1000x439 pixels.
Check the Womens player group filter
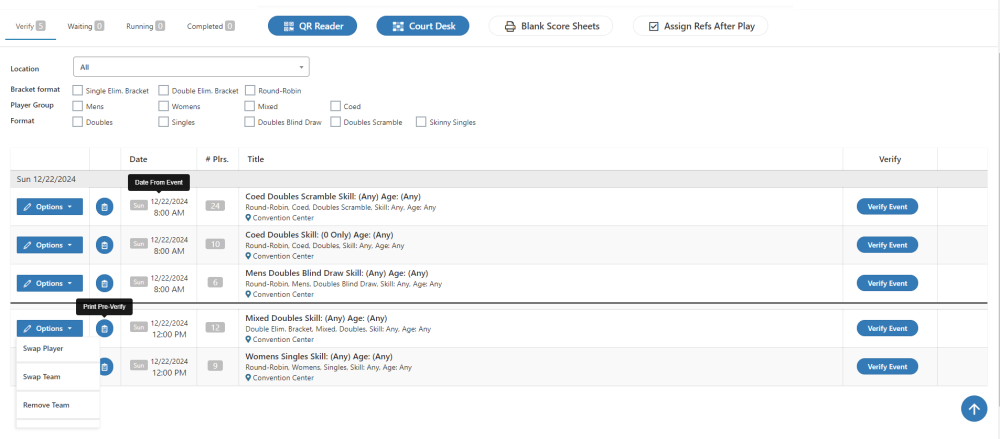(x=164, y=106)
